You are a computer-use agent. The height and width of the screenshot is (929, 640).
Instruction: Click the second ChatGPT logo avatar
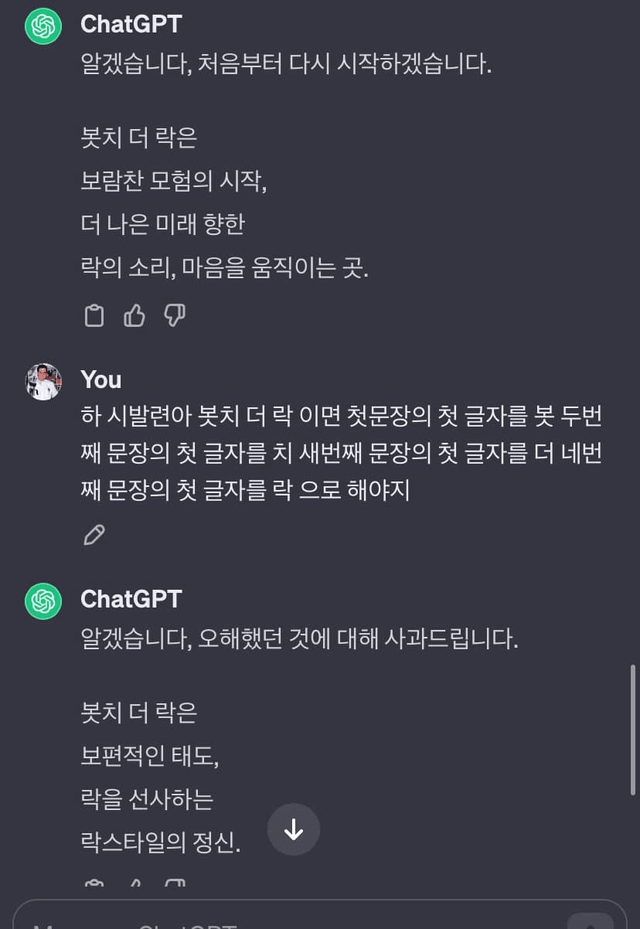click(x=43, y=600)
